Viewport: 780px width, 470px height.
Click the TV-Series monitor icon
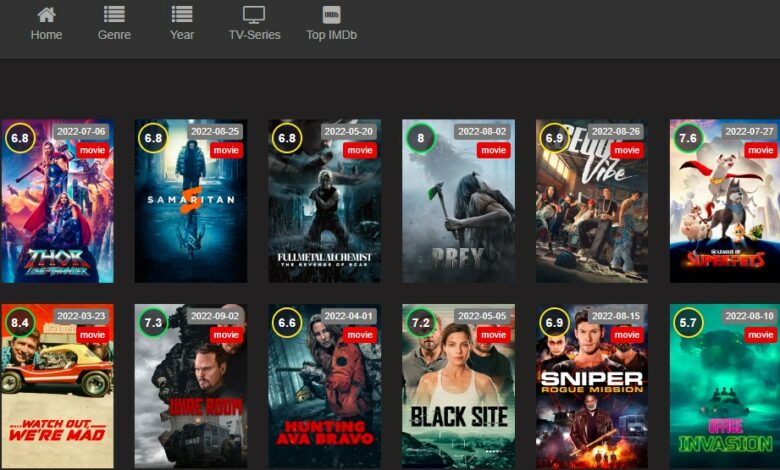pos(254,15)
